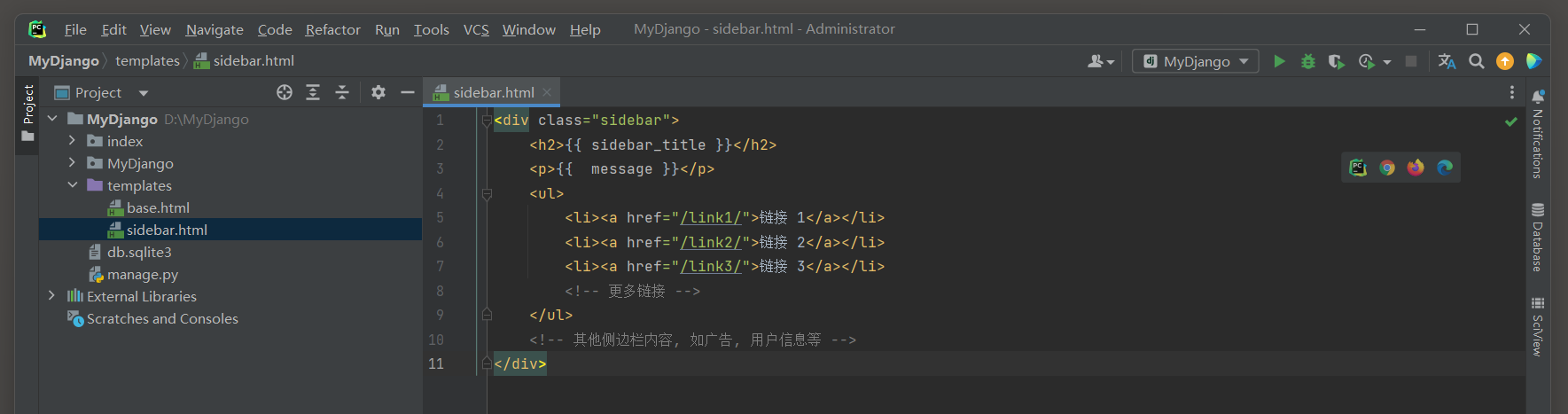Expand External Libraries node
This screenshot has height=414, width=1568.
(52, 296)
